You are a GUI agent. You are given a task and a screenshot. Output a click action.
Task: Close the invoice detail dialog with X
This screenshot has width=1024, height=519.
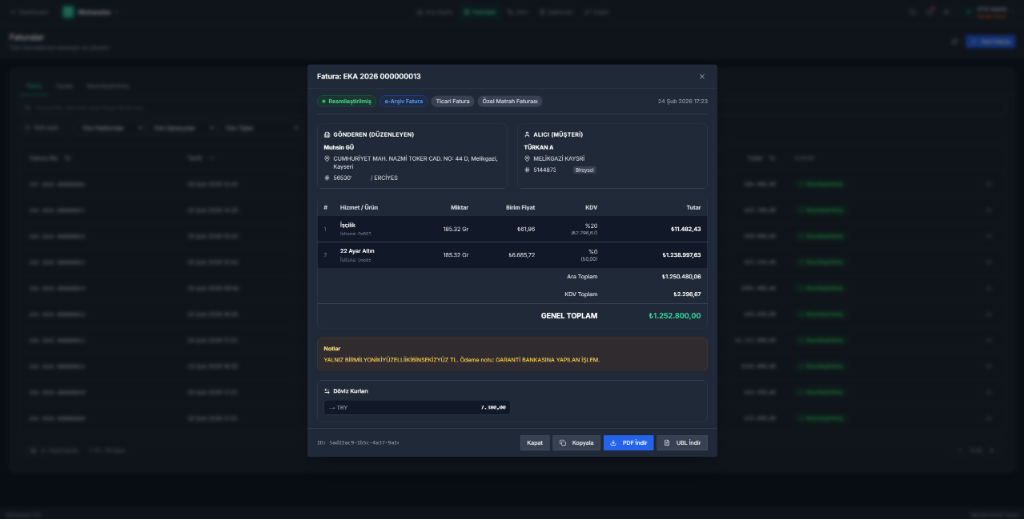coord(702,76)
